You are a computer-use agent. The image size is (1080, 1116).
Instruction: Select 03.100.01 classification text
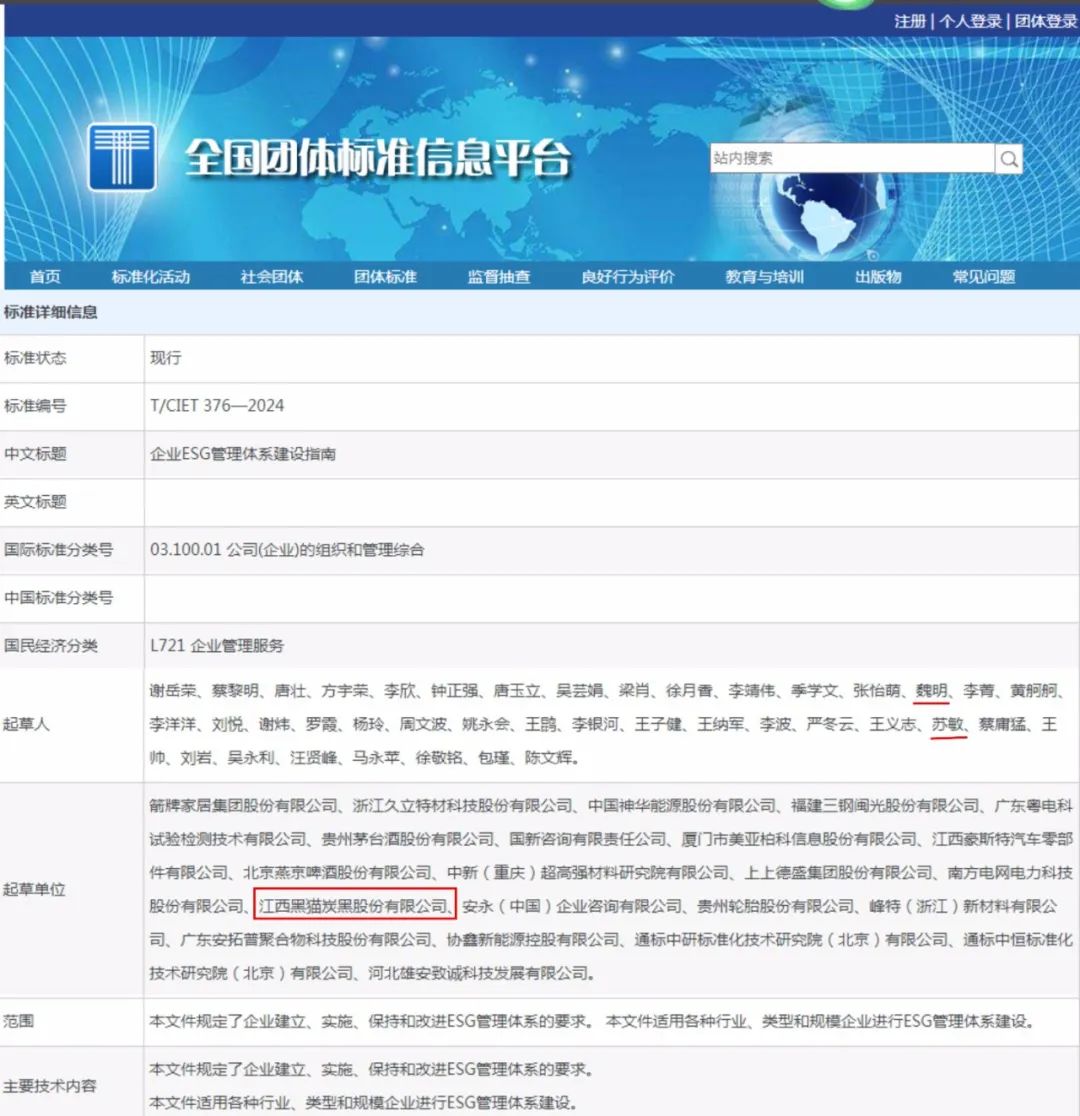287,550
